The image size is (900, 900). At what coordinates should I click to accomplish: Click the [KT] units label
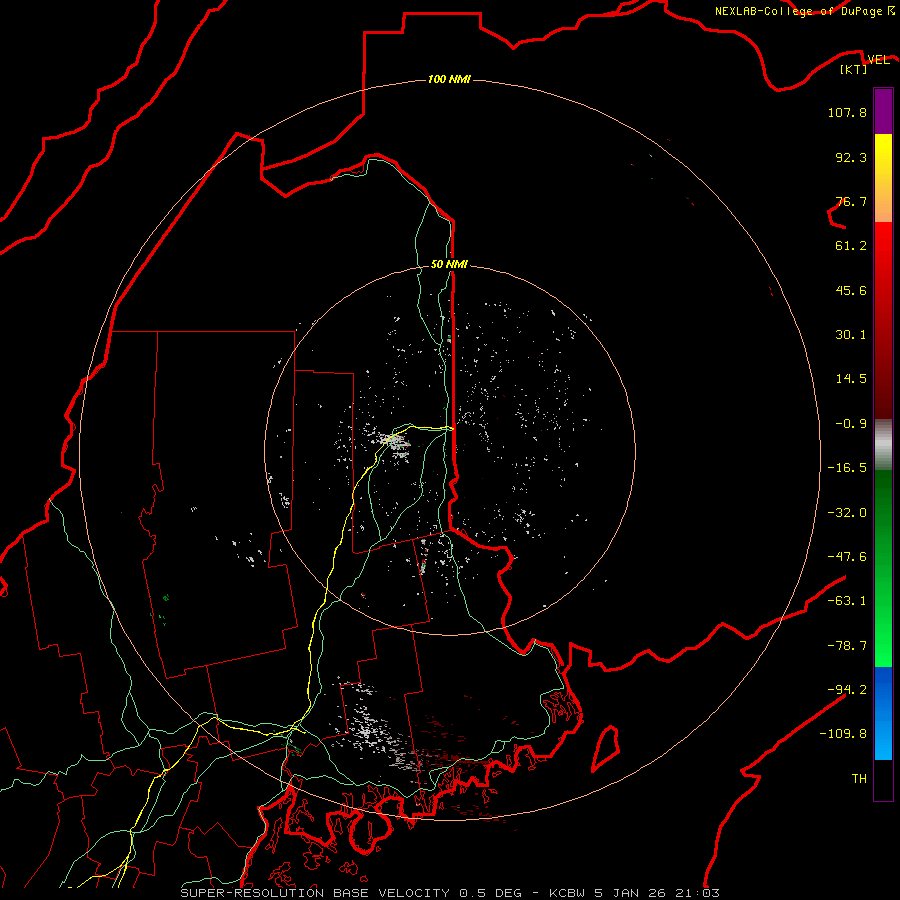tap(854, 69)
